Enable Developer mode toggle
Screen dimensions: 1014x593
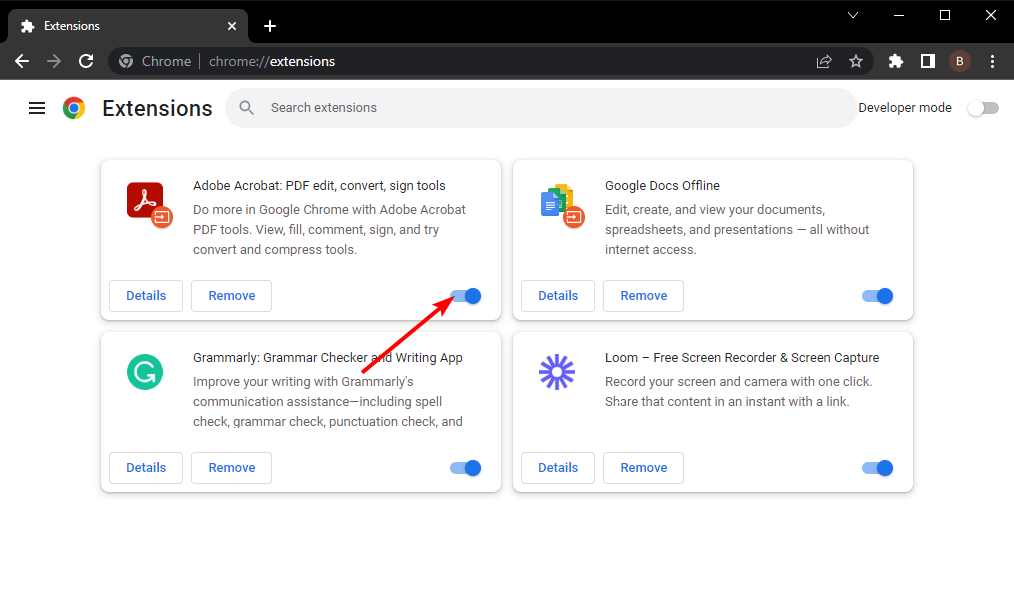tap(983, 108)
